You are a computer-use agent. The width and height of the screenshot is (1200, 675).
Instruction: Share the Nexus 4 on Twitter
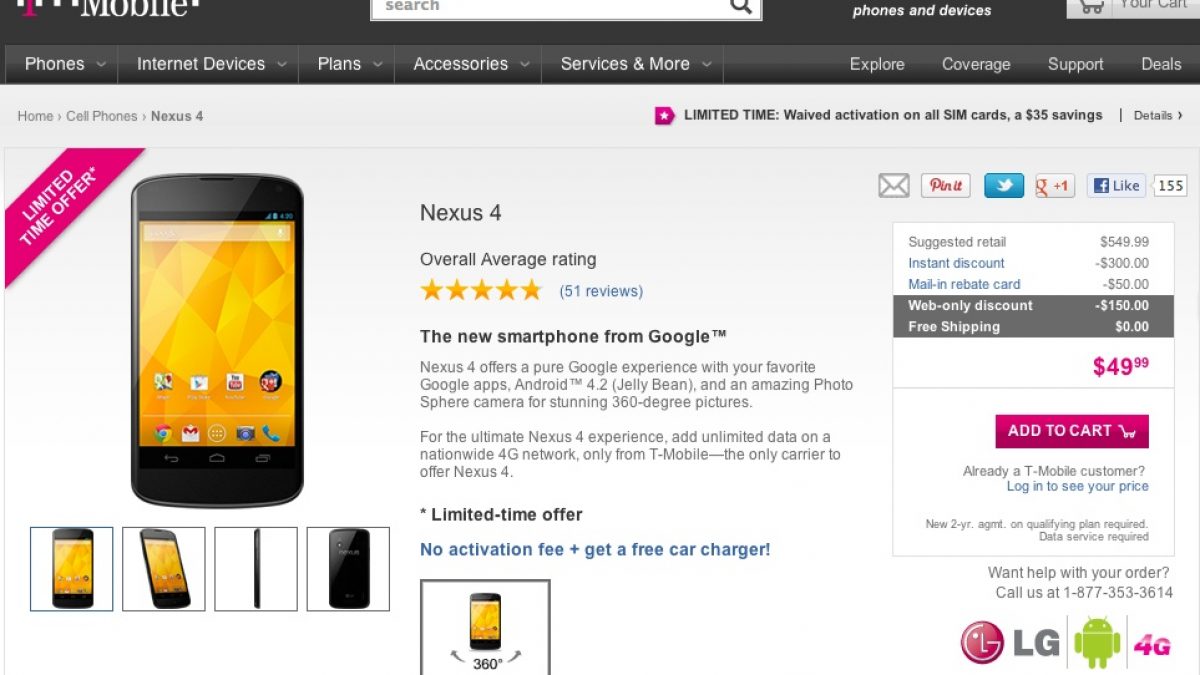click(1004, 186)
